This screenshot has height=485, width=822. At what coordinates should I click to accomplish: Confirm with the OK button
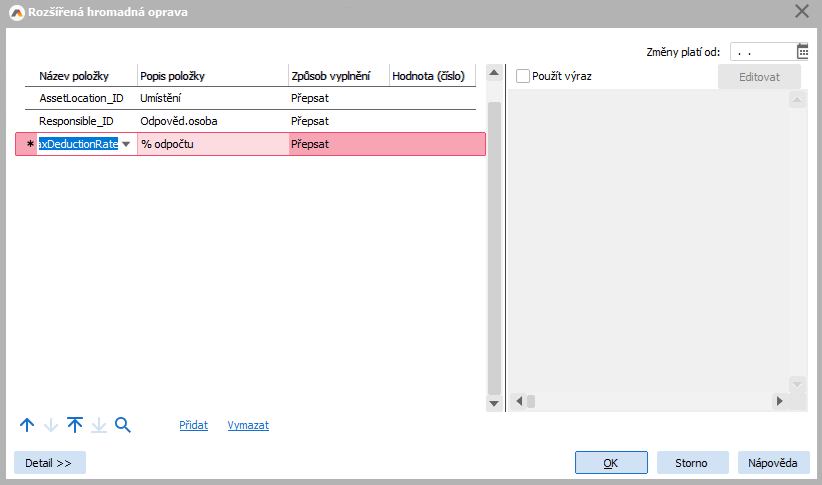pyautogui.click(x=611, y=462)
